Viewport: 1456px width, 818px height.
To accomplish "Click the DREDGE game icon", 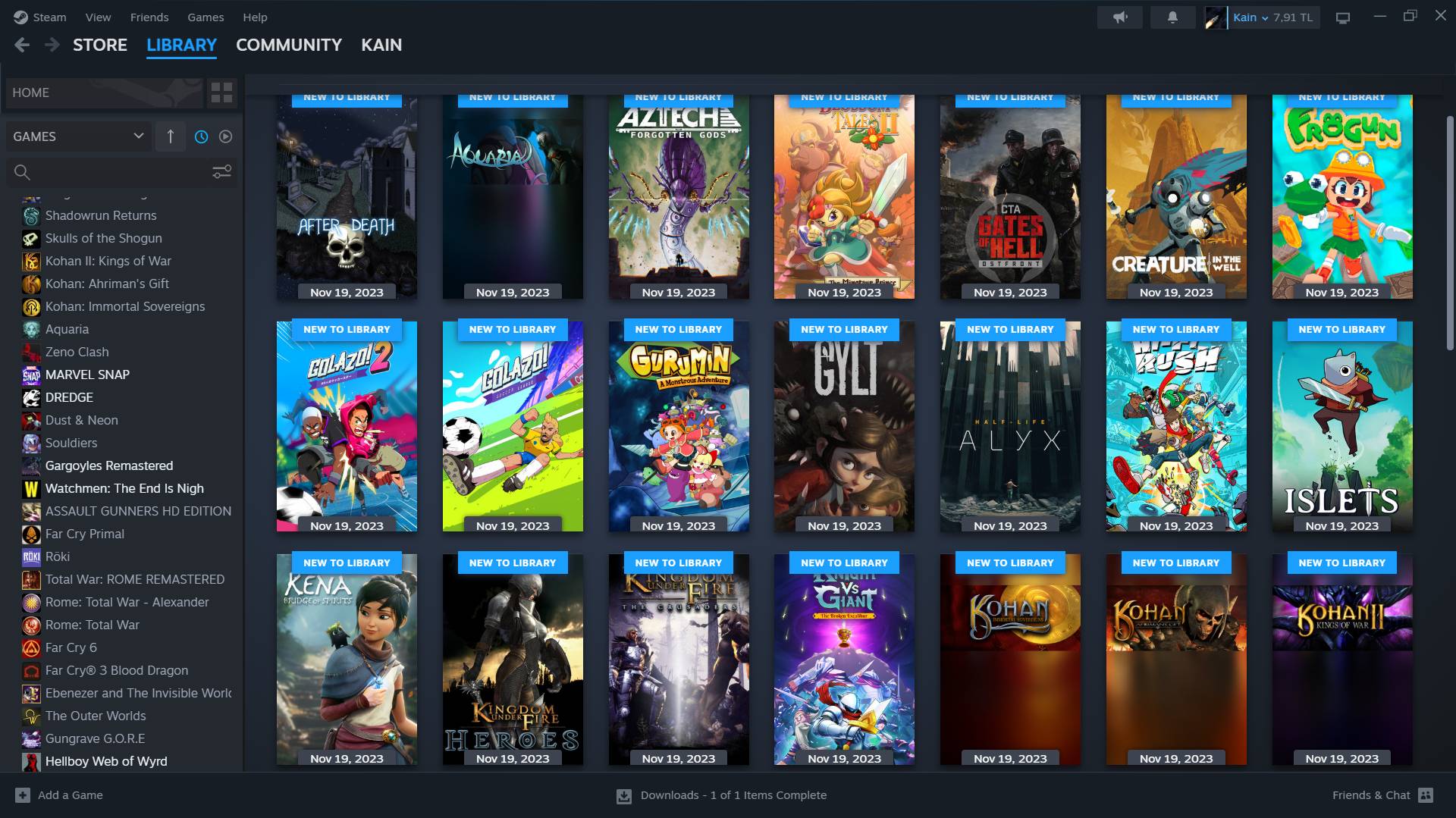I will (31, 397).
